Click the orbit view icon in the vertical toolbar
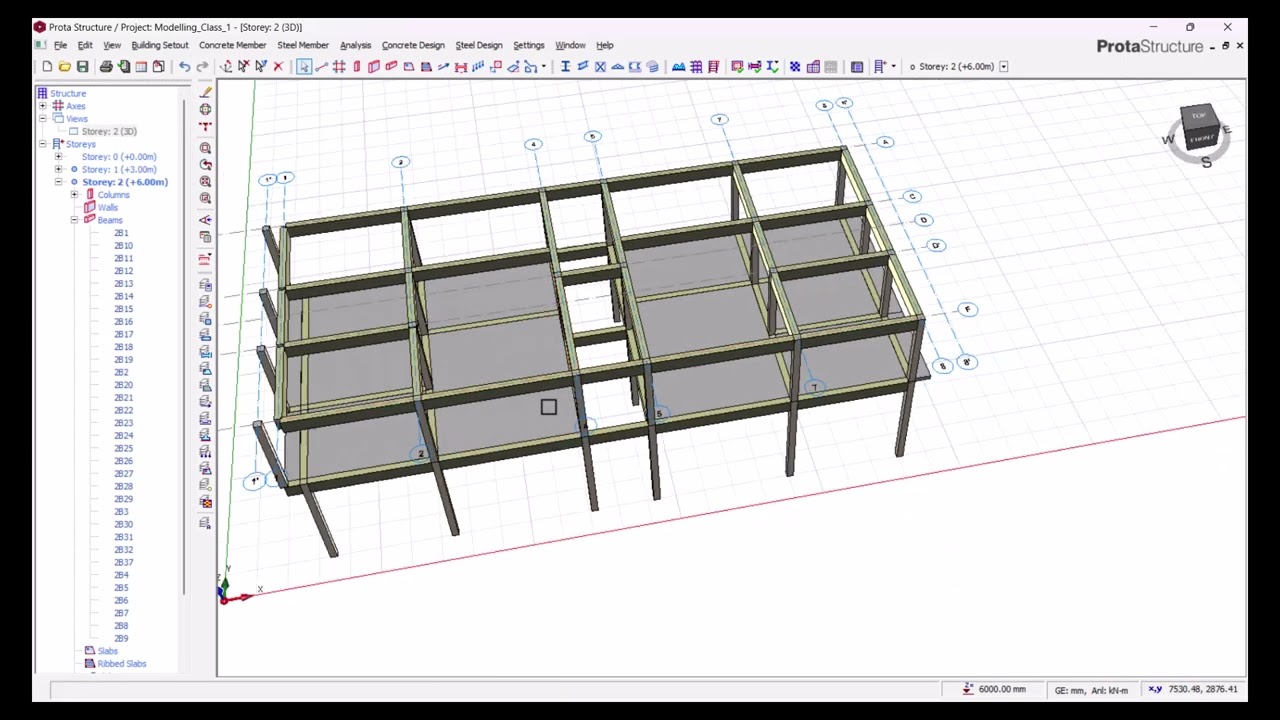 click(x=205, y=109)
